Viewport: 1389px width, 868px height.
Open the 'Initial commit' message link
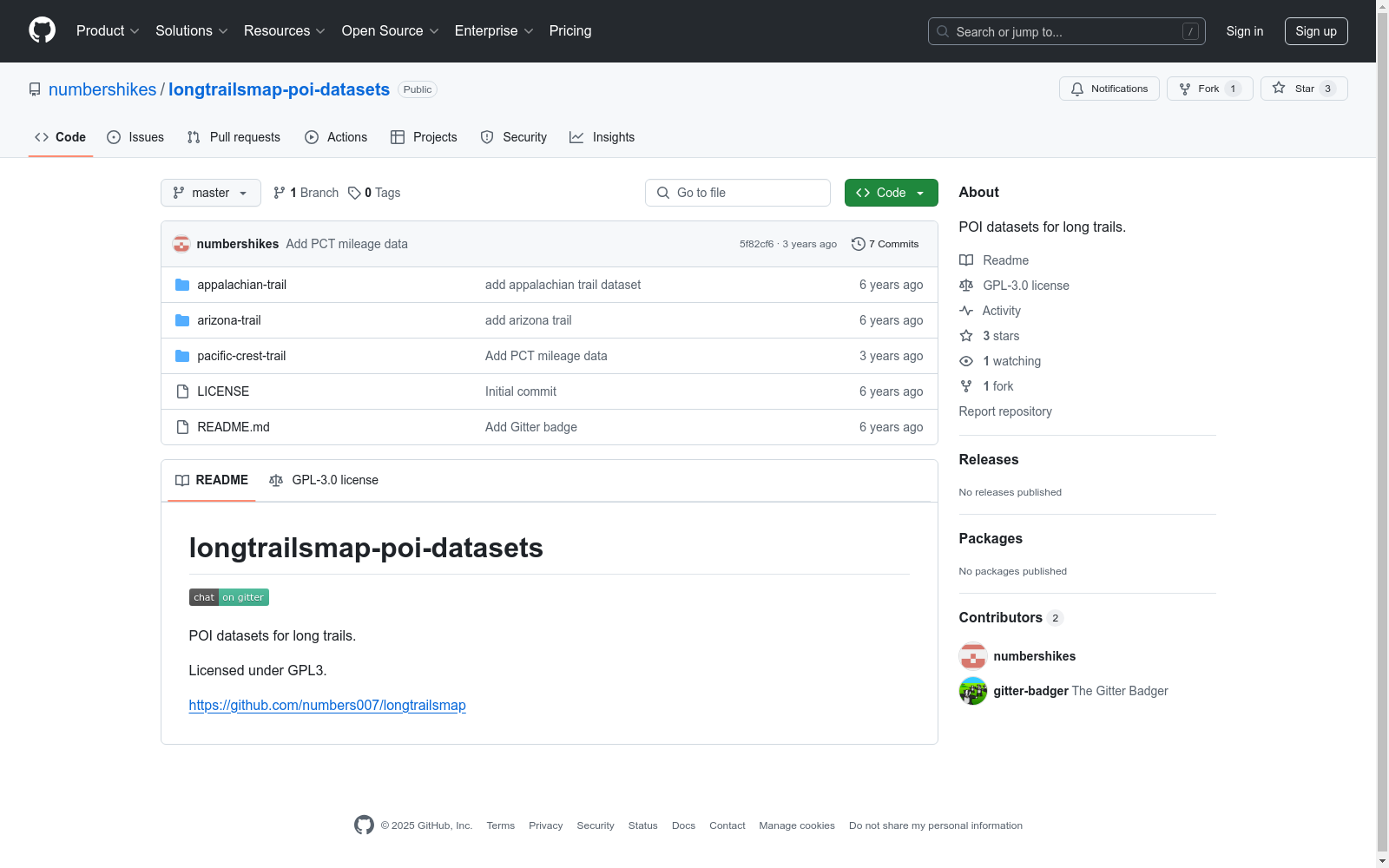pos(520,391)
